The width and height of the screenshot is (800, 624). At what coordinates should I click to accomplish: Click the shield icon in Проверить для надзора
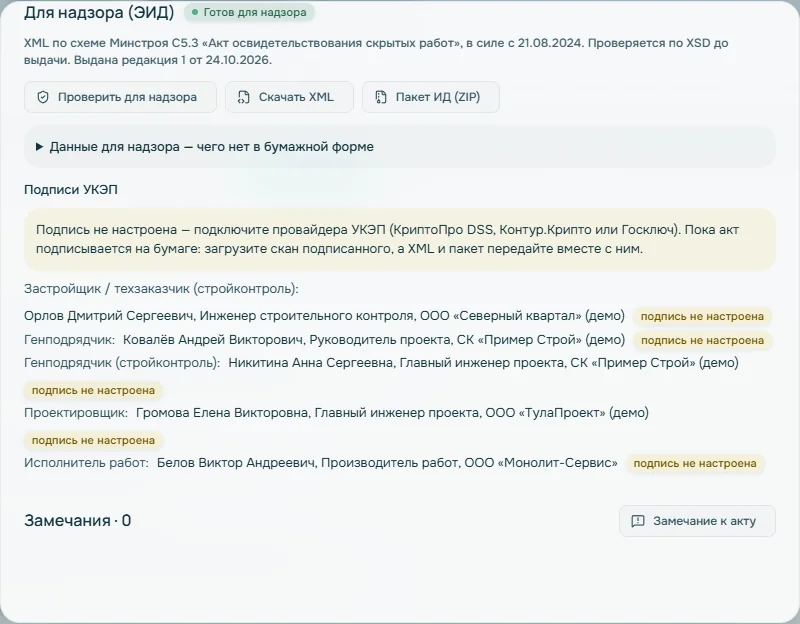[43, 97]
